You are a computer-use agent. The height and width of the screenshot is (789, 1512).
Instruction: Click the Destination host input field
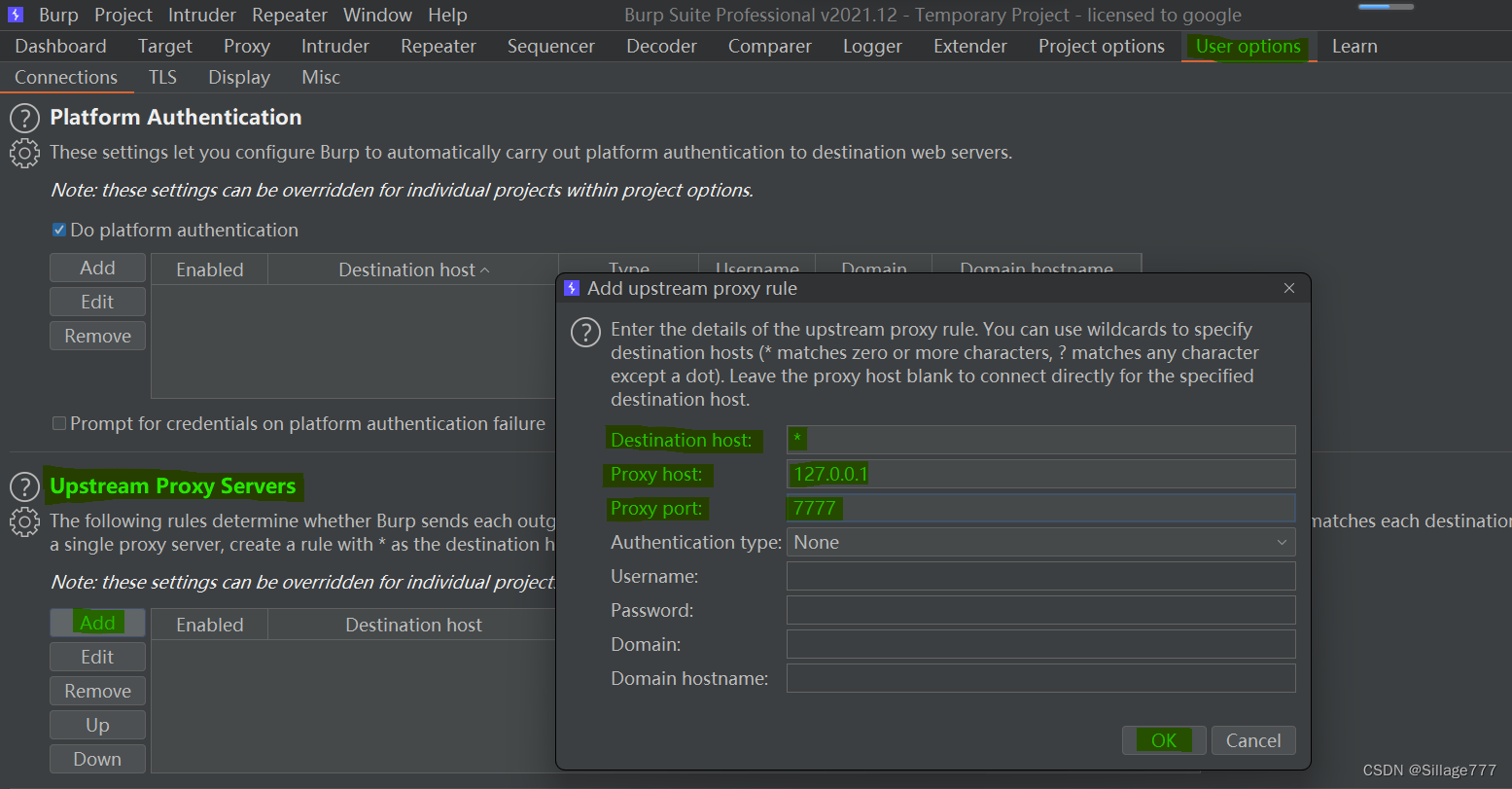(x=1040, y=440)
